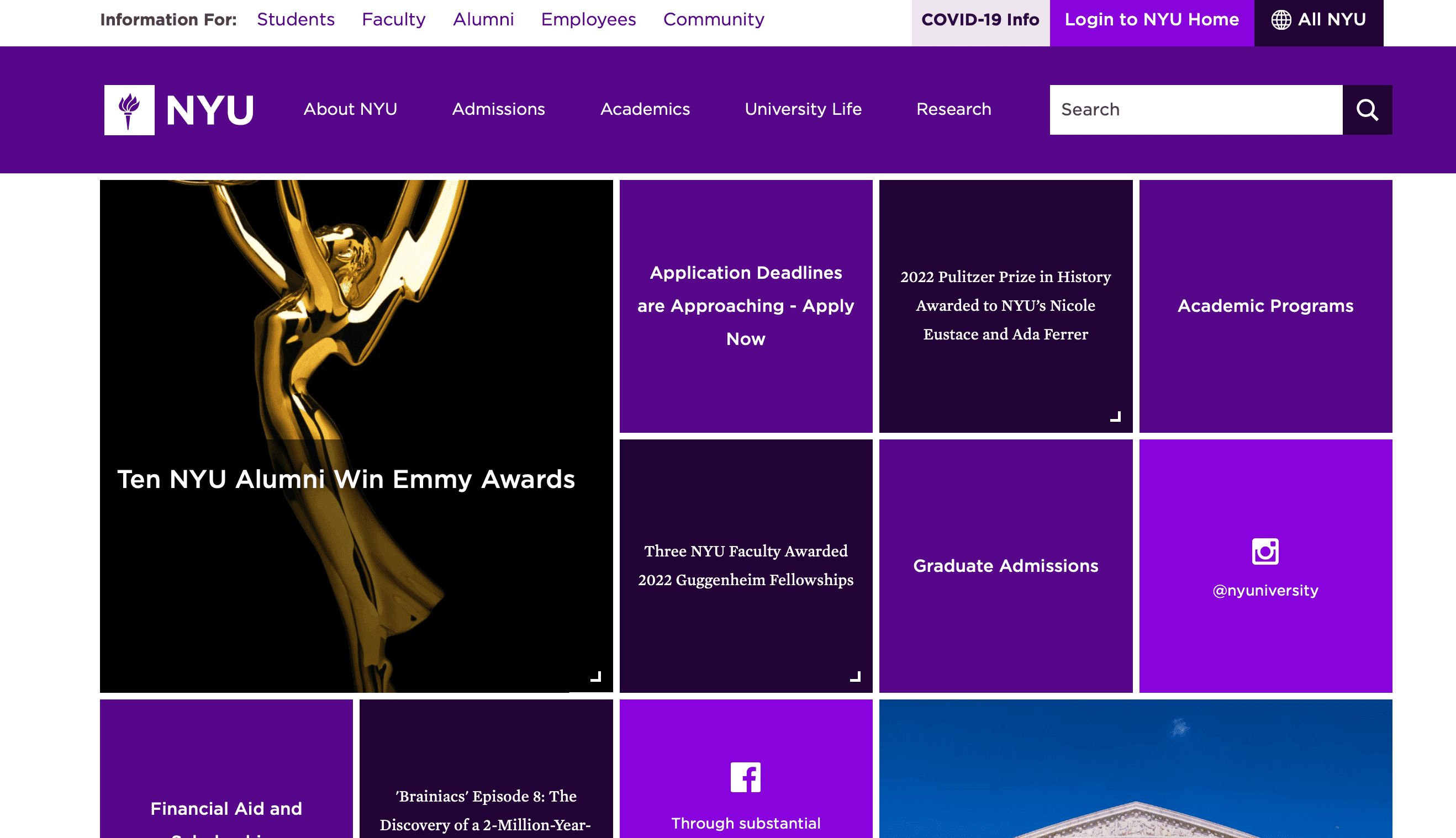Open the Facebook icon tile

(745, 777)
